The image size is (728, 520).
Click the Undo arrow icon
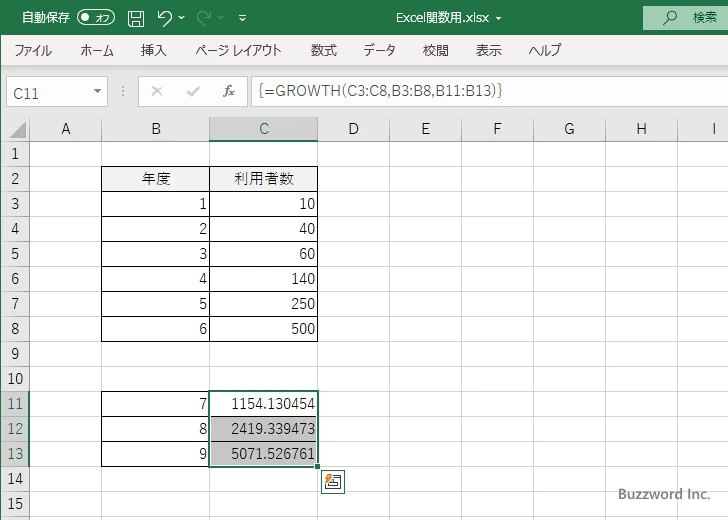point(164,18)
